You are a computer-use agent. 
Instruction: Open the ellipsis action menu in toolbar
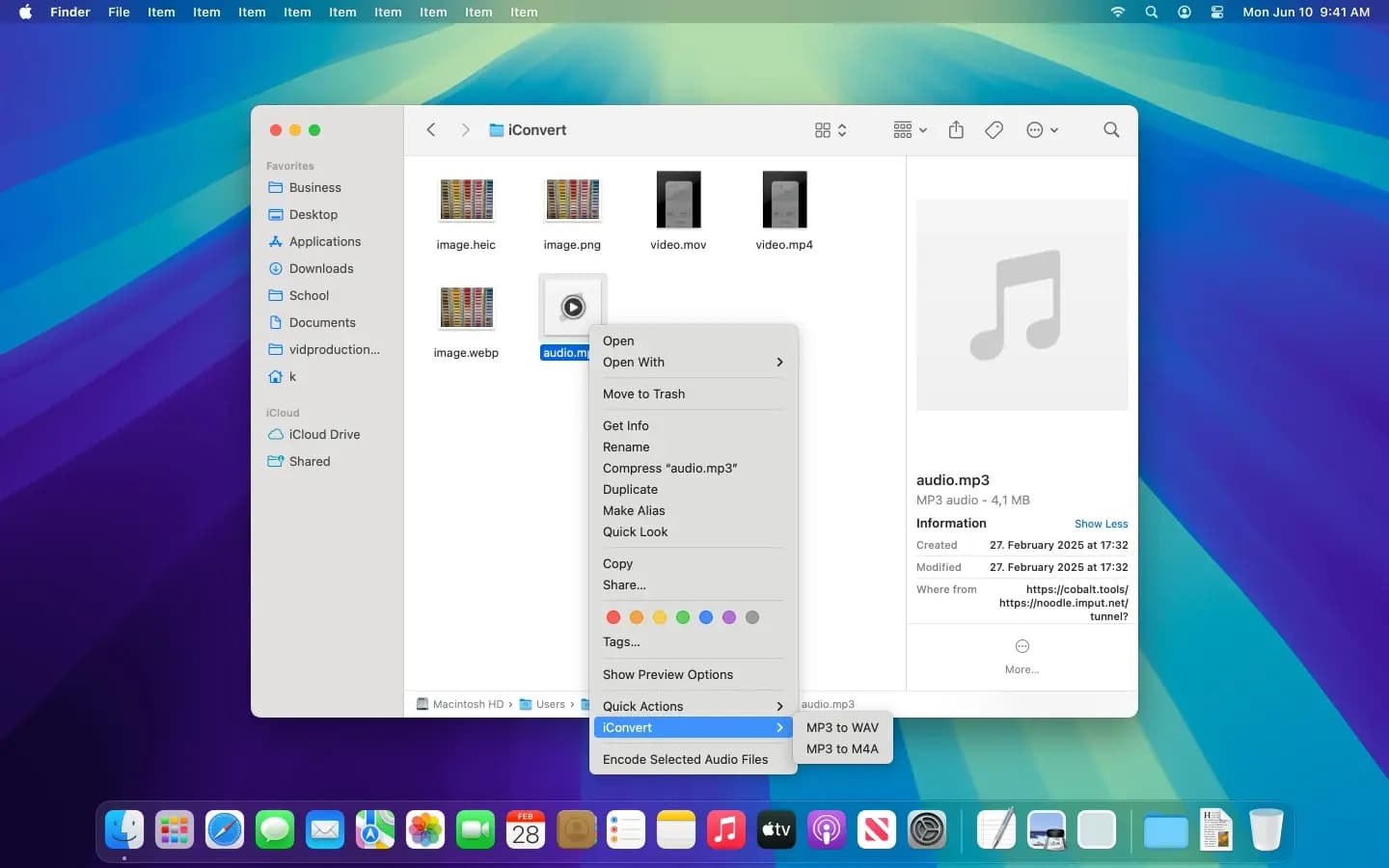[1042, 130]
